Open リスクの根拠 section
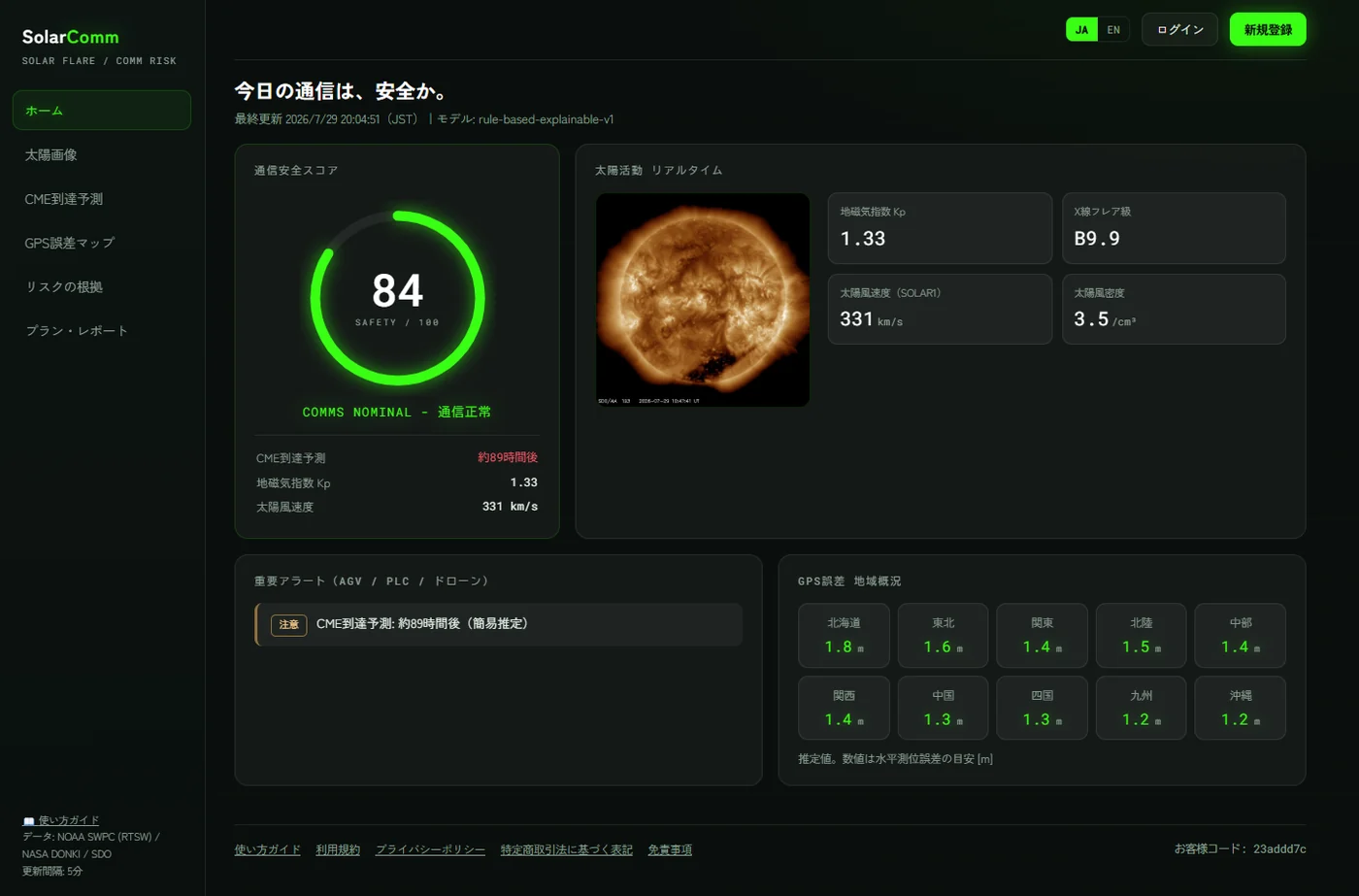The width and height of the screenshot is (1359, 896). click(x=102, y=286)
